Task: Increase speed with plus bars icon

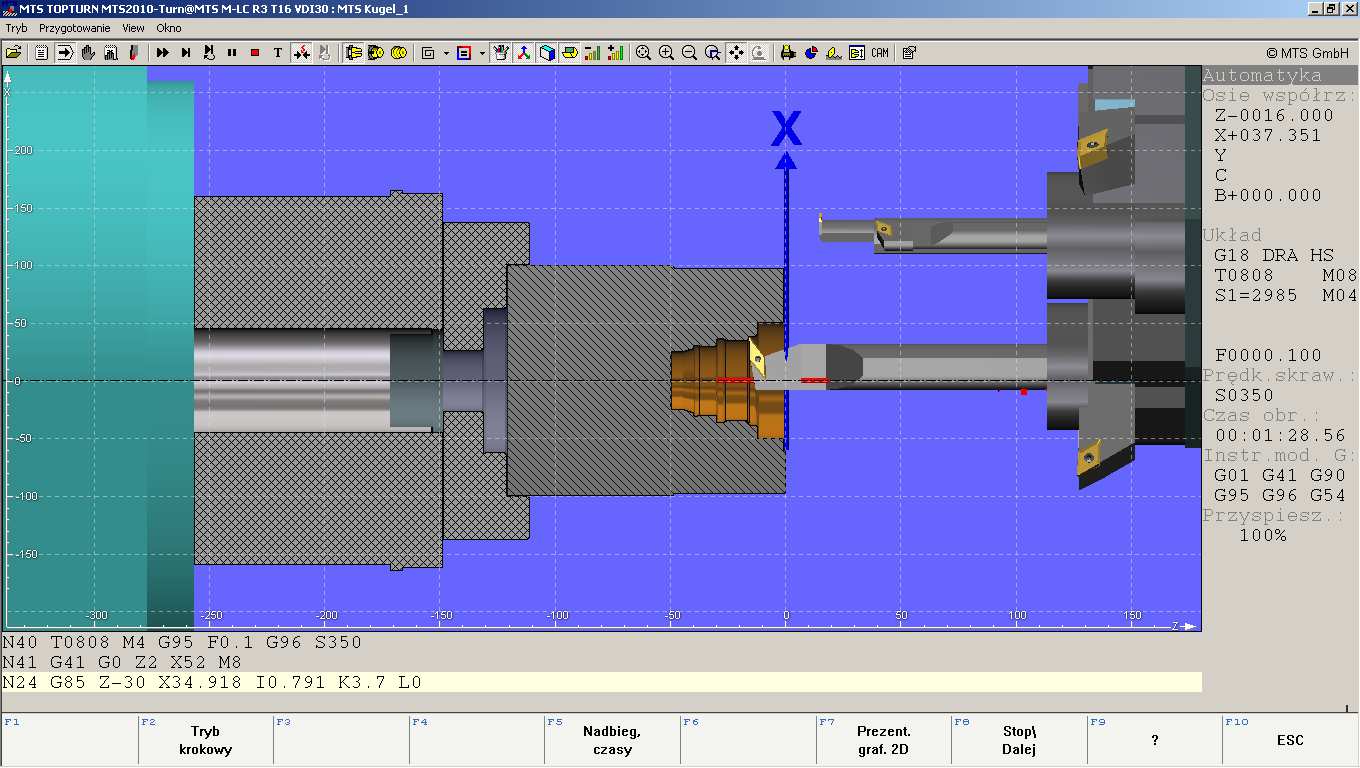Action: [x=616, y=52]
